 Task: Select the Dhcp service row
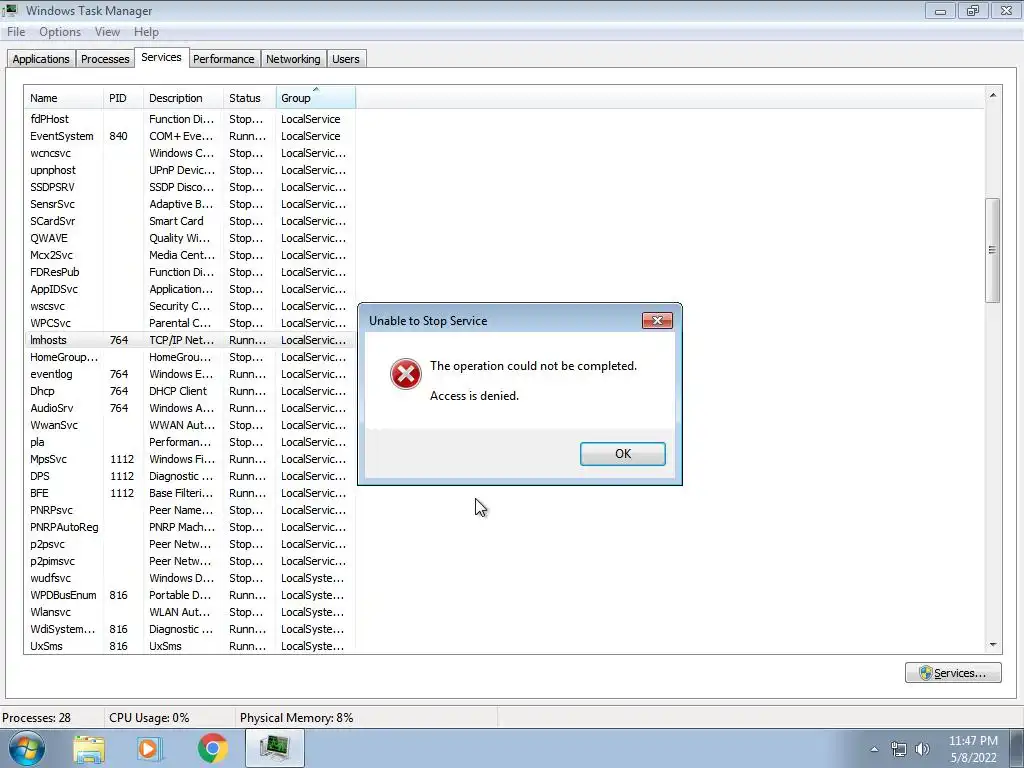(x=189, y=391)
